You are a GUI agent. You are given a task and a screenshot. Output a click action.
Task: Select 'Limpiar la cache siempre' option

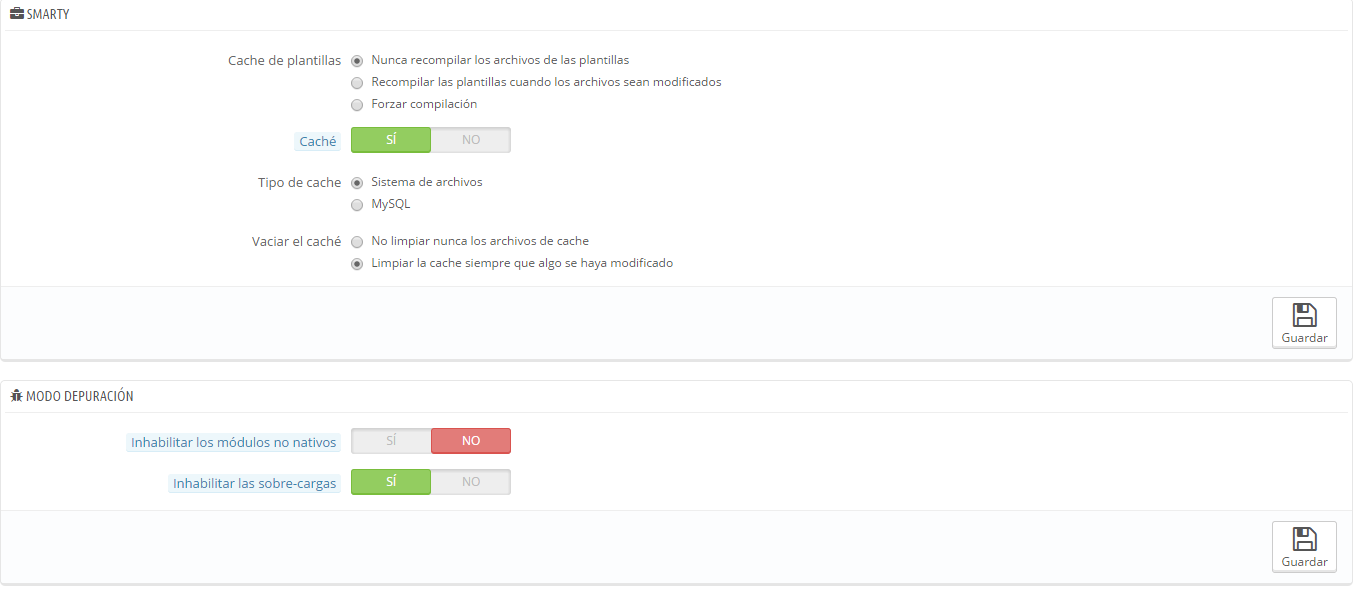(x=357, y=264)
